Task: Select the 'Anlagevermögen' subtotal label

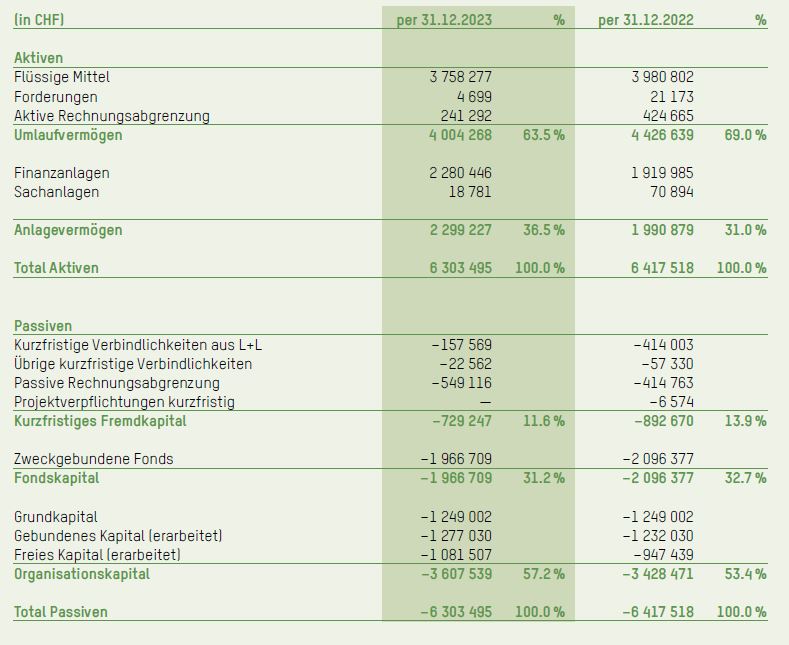Action: click(68, 230)
